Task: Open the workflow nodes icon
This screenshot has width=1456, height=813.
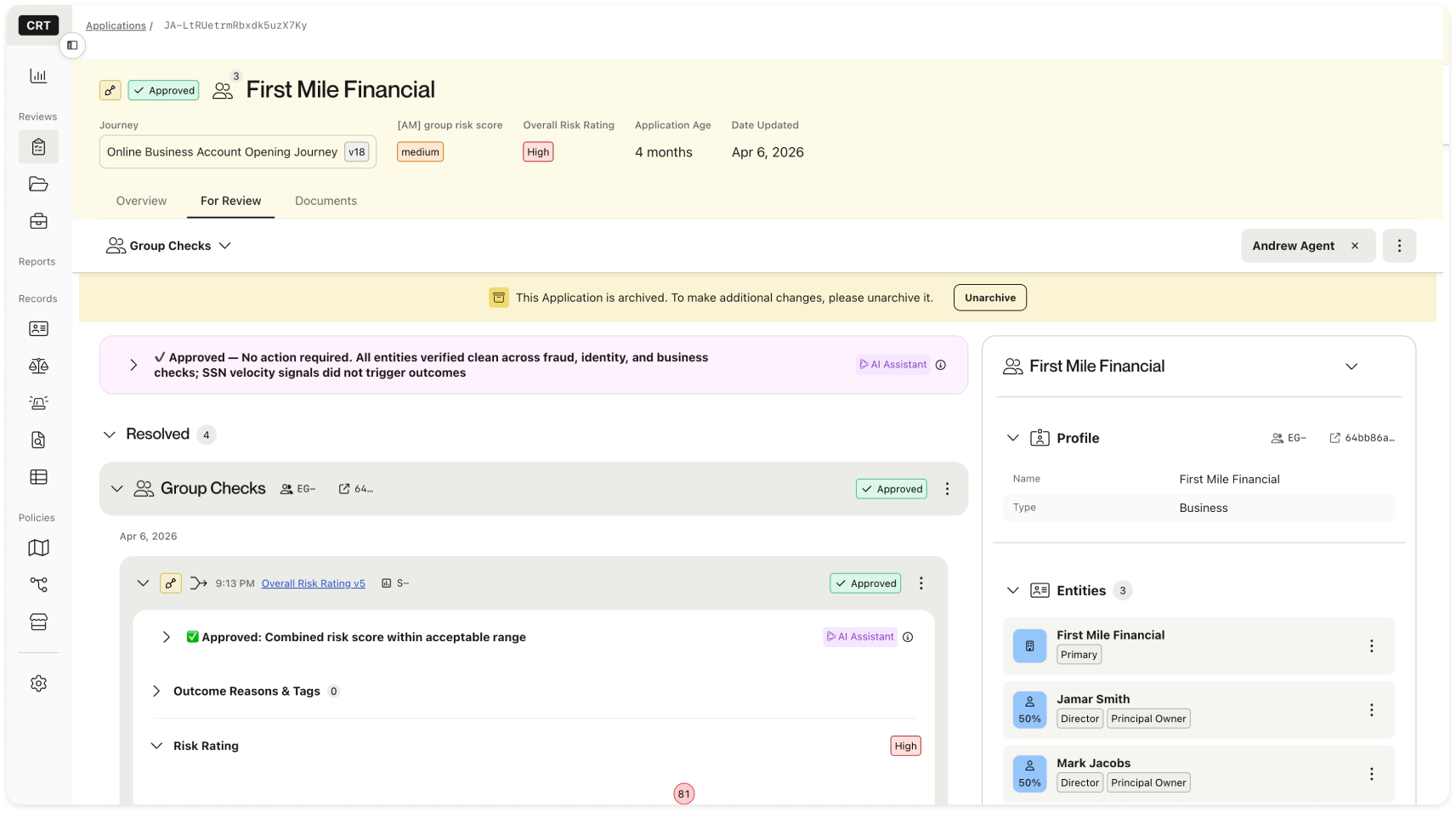Action: point(38,584)
